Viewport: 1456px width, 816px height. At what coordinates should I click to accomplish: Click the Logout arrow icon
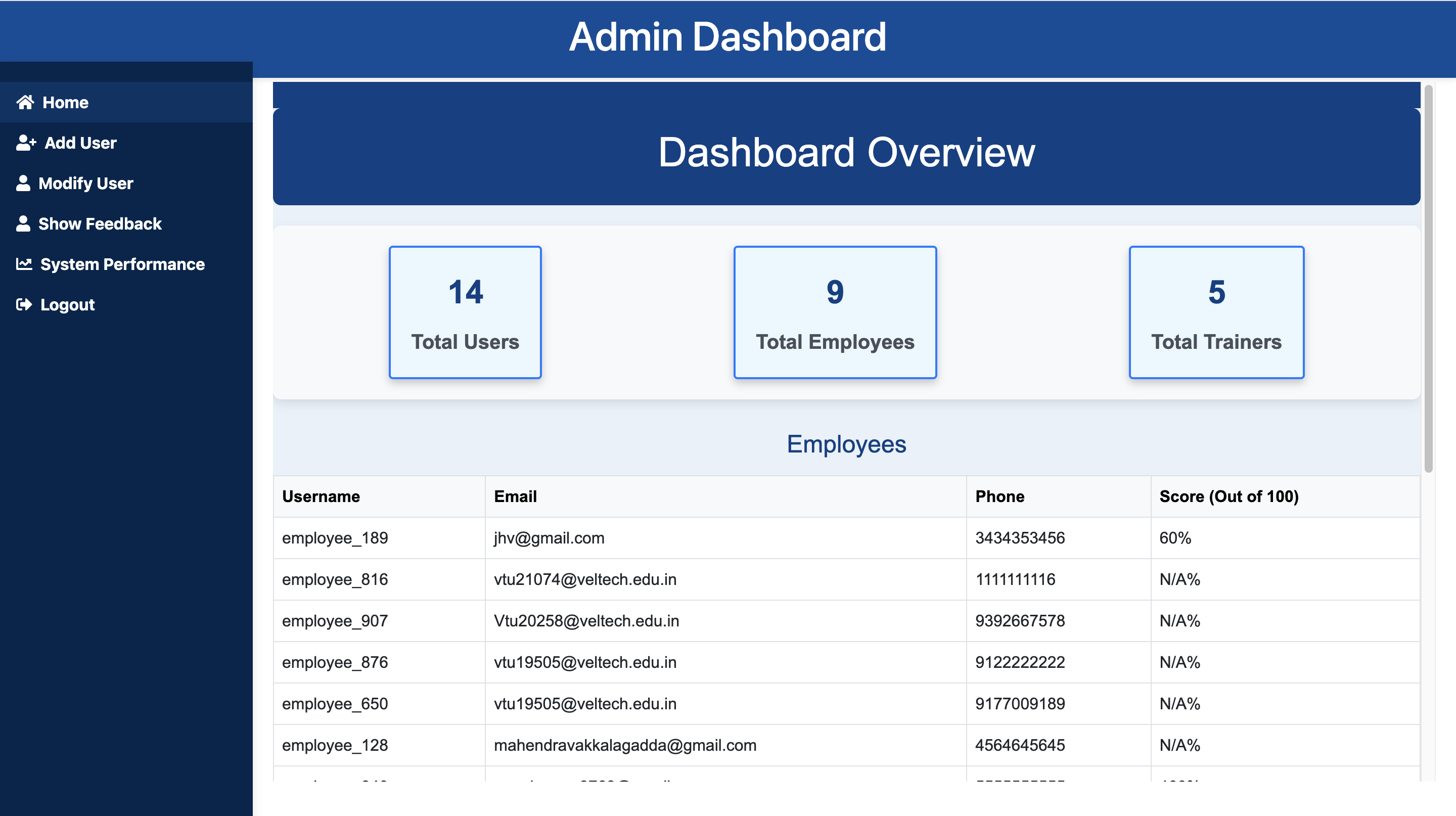24,304
